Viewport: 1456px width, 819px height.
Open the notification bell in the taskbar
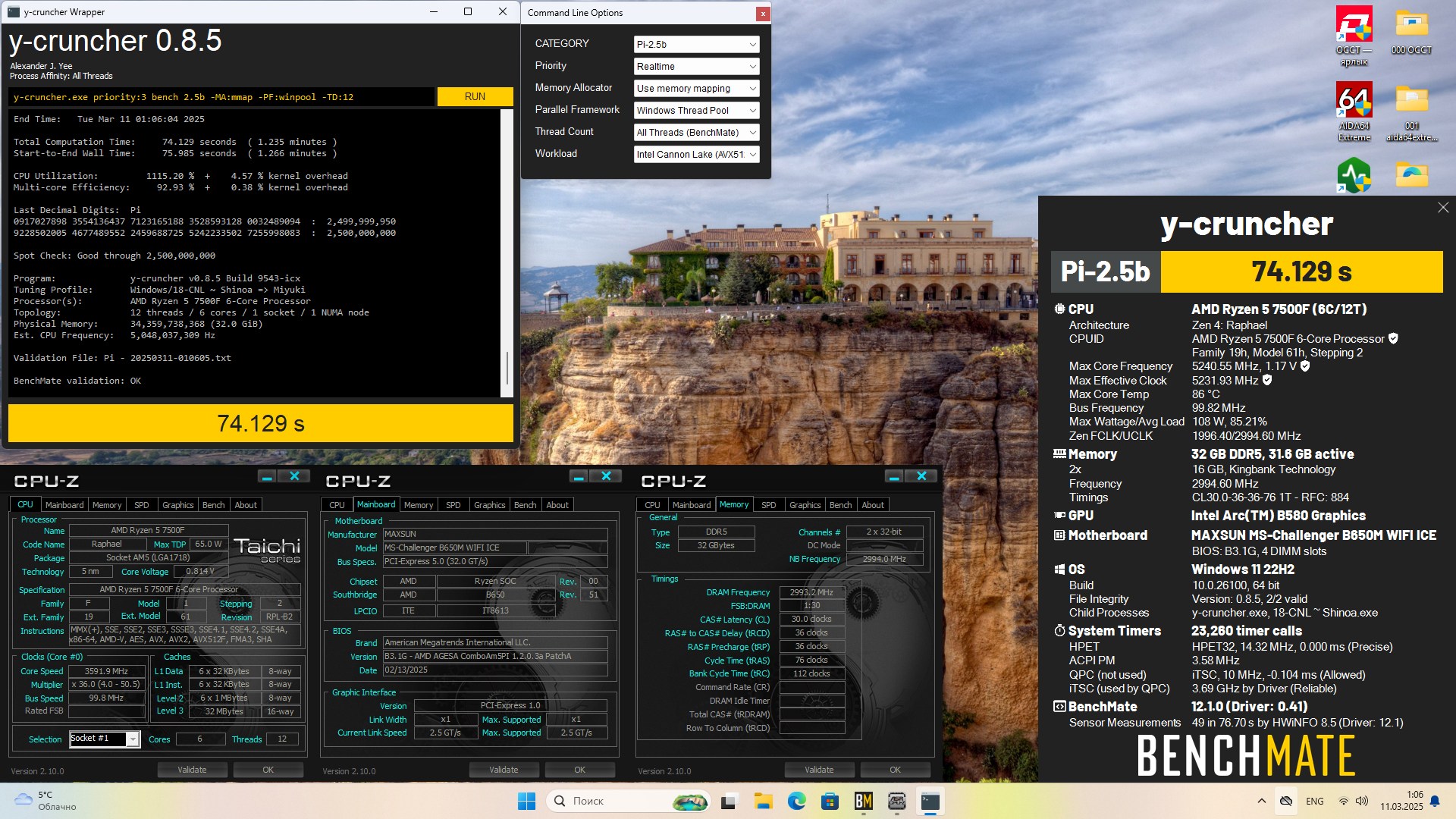1435,801
